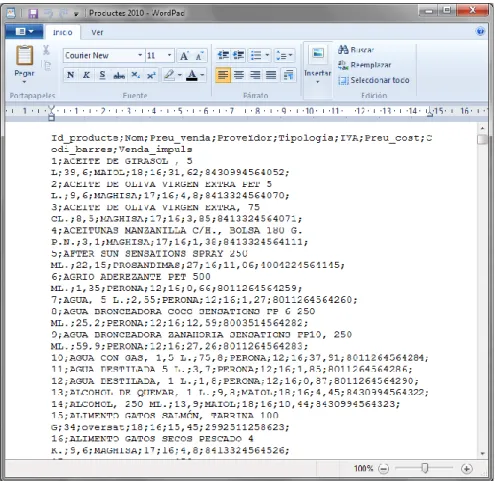
Task: Click the header text 'Id_producte;Nom;Preu_venda'
Action: [x=131, y=138]
